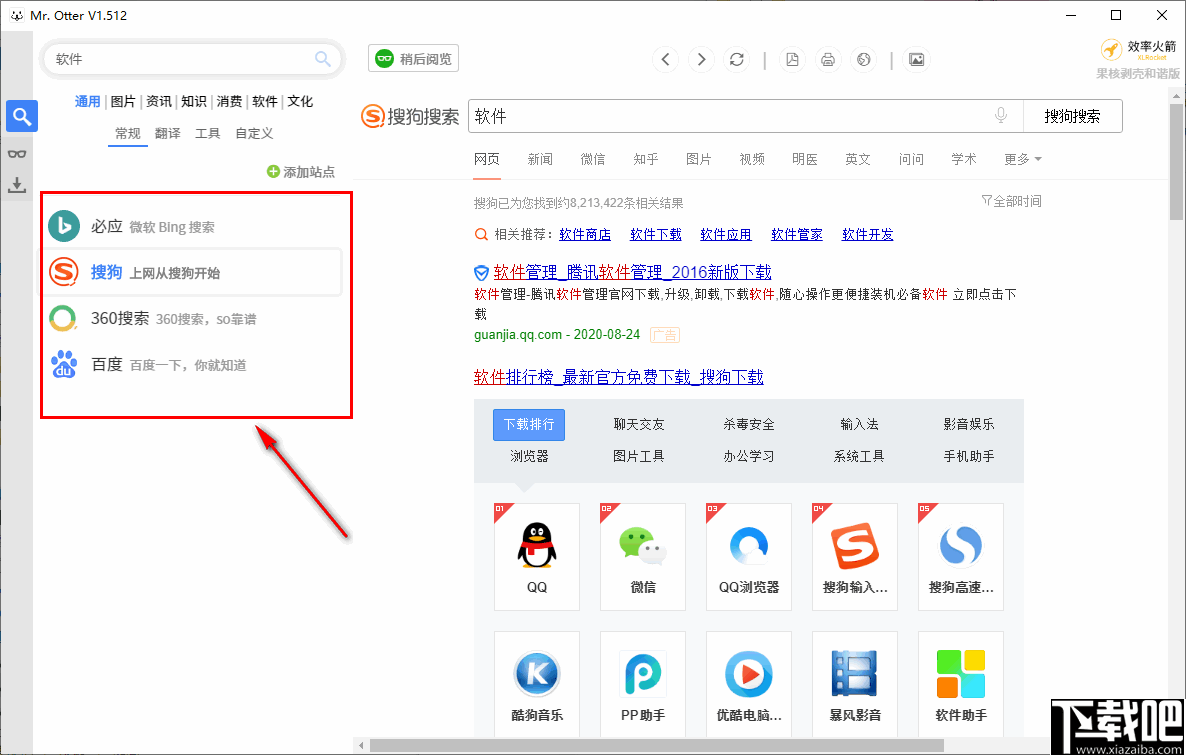
Task: Click the magnifier search icon in left sidebar
Action: (x=22, y=117)
